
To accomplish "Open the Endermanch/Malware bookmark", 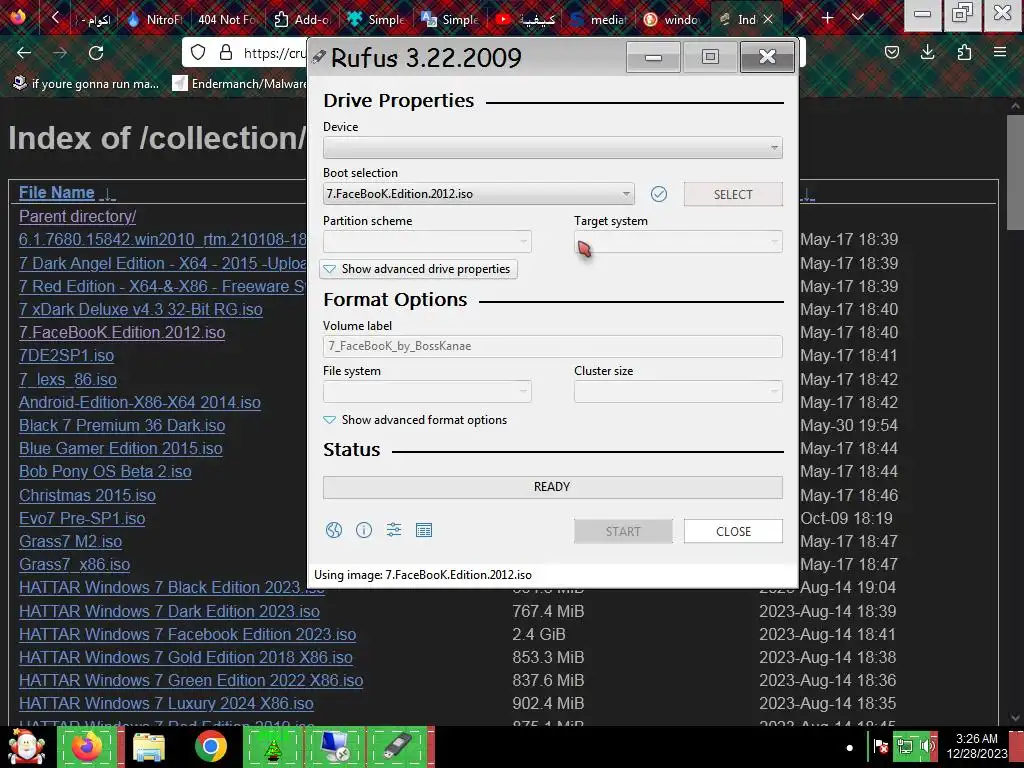I will [x=240, y=84].
